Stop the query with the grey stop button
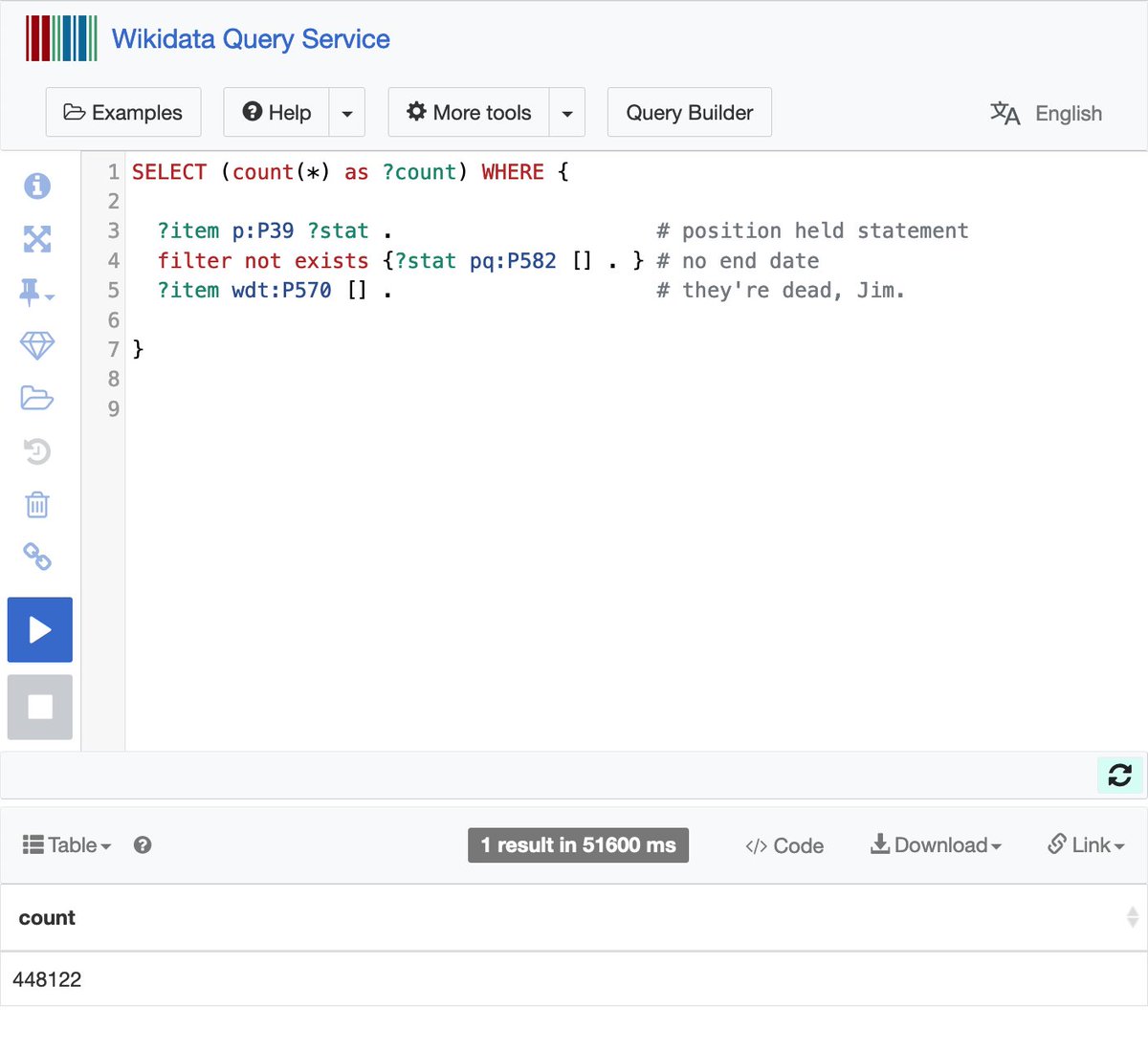This screenshot has height=1051, width=1148. coord(40,707)
